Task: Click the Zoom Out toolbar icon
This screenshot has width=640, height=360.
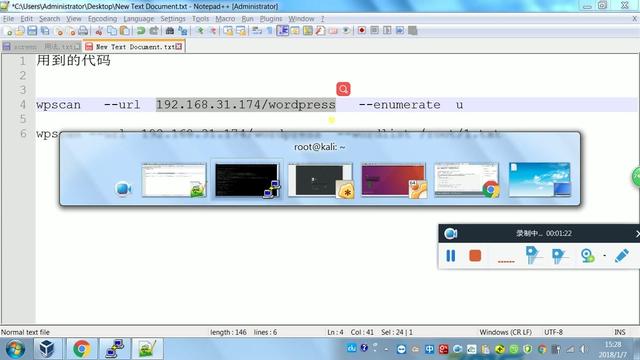Action: click(x=213, y=31)
